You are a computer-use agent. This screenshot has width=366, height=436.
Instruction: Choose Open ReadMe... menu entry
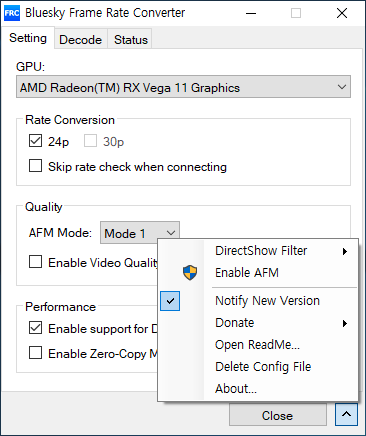click(x=258, y=345)
